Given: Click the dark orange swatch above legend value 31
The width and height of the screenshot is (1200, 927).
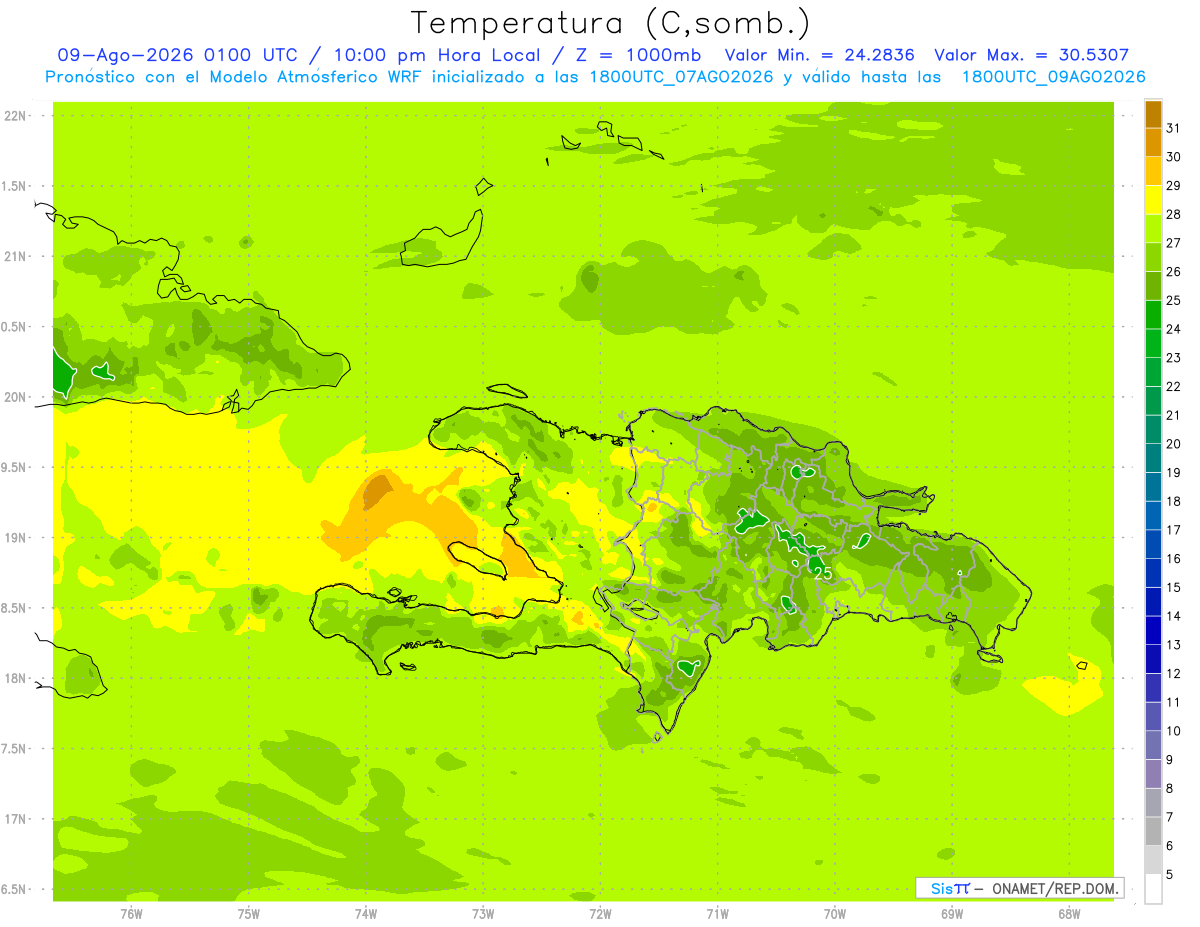Looking at the screenshot, I should [x=1153, y=112].
